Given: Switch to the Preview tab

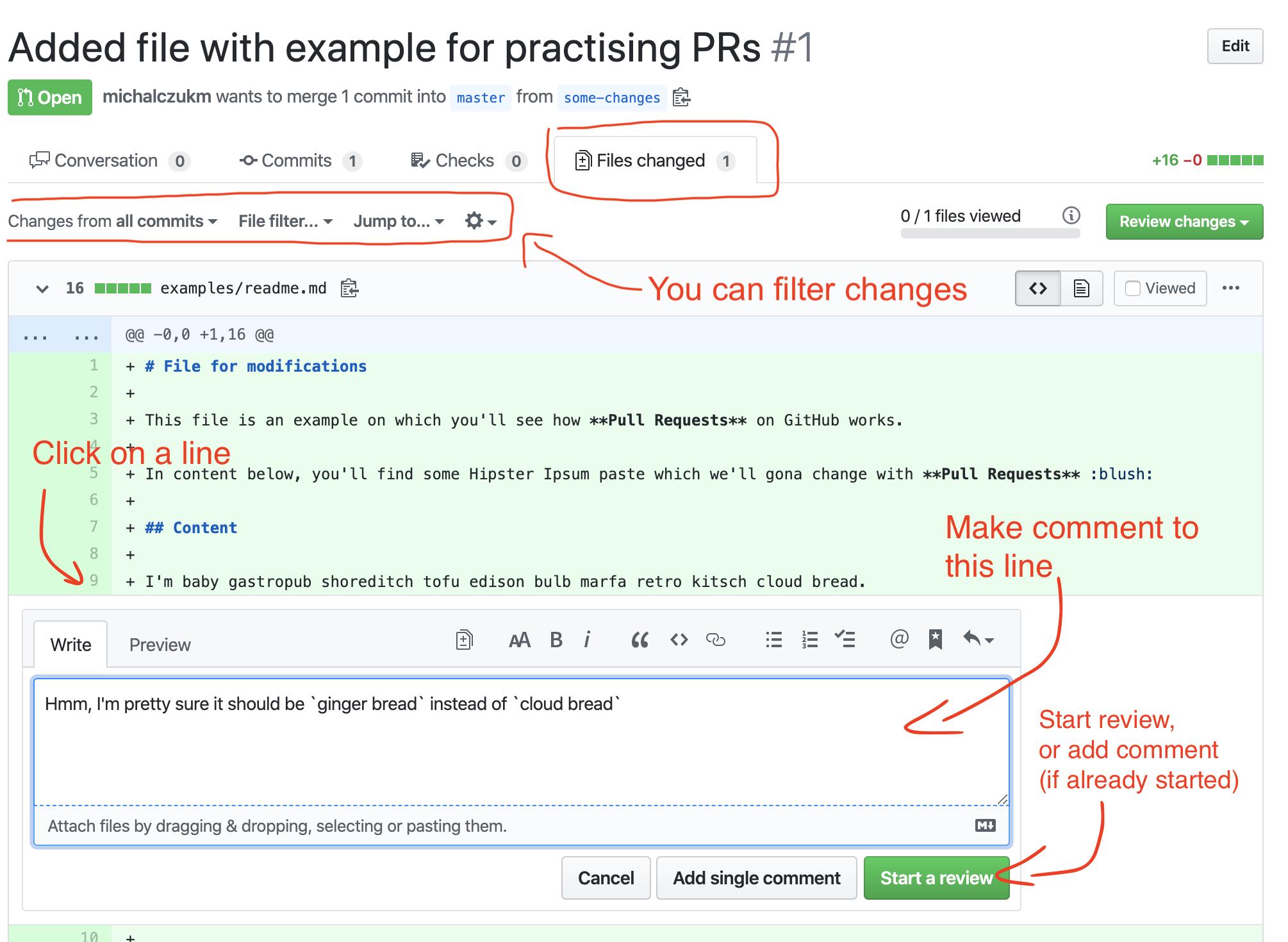Looking at the screenshot, I should click(x=160, y=645).
